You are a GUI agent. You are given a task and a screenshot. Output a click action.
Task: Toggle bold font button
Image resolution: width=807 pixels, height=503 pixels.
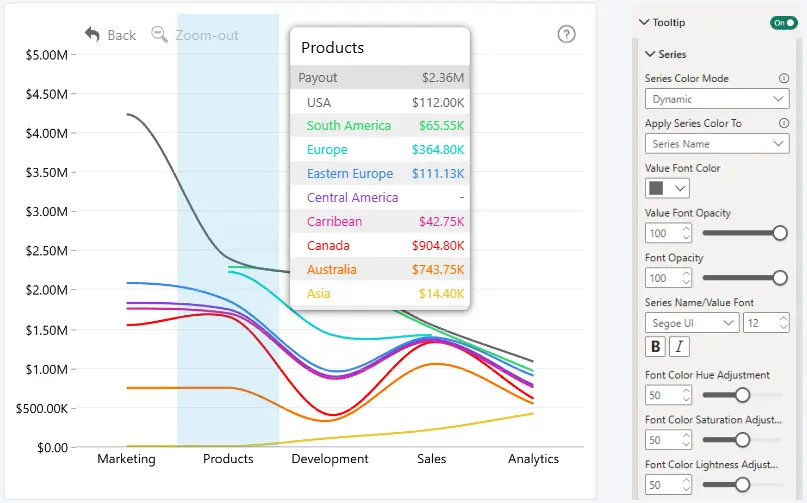point(655,346)
